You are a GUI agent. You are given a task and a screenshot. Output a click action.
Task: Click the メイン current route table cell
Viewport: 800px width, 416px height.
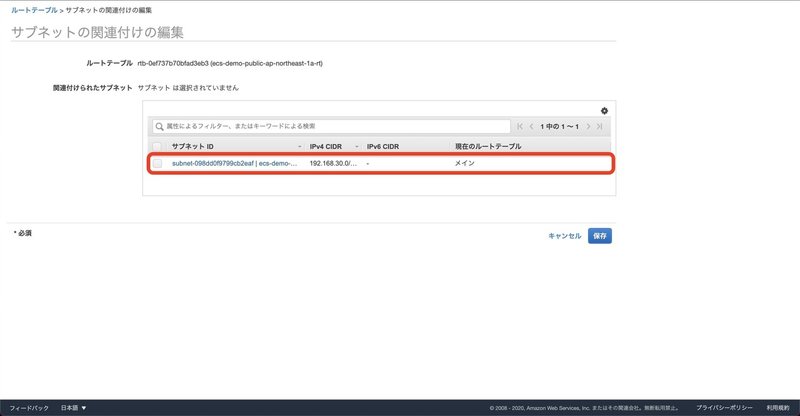(x=464, y=163)
